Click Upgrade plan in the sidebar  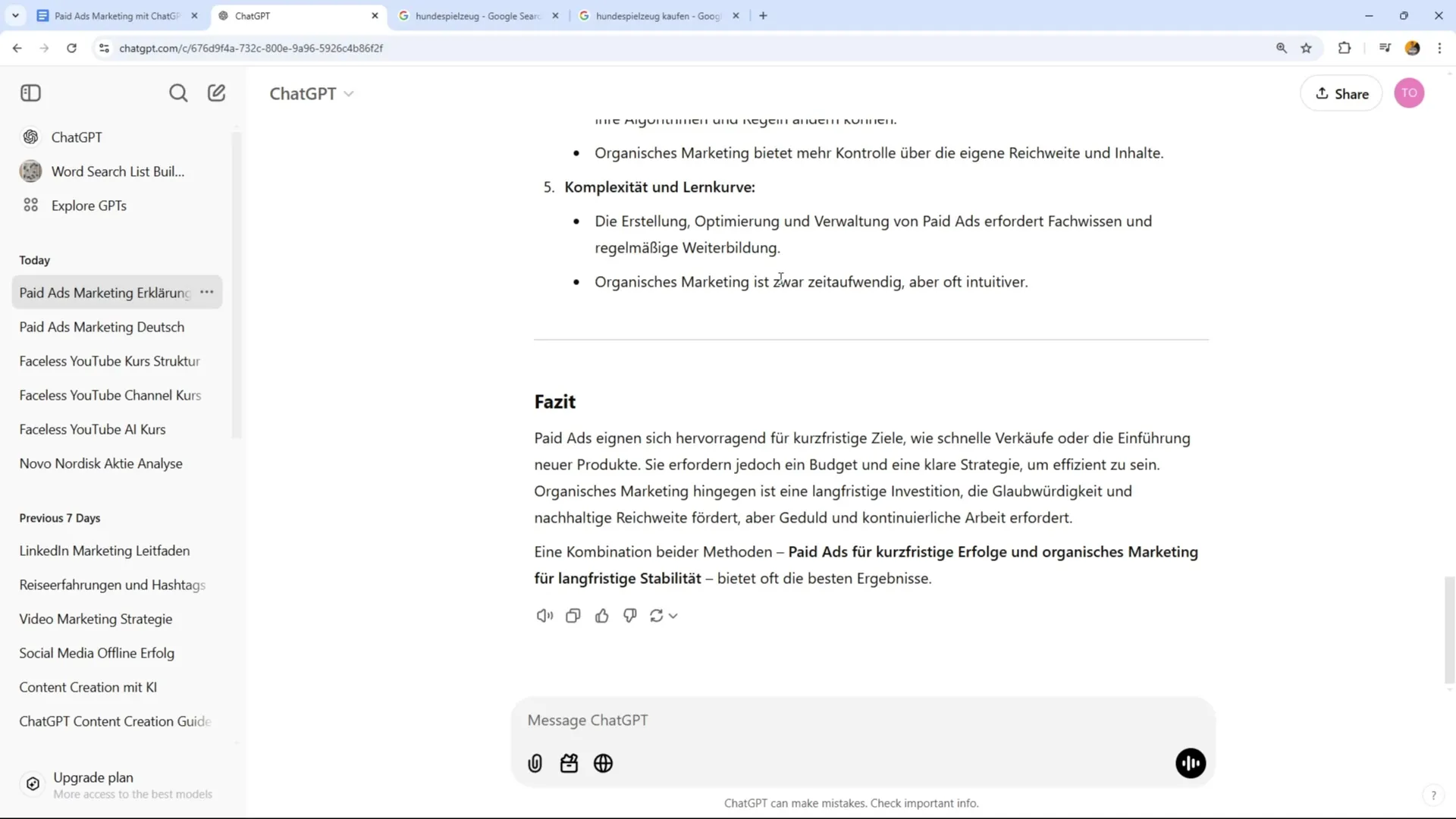point(118,784)
